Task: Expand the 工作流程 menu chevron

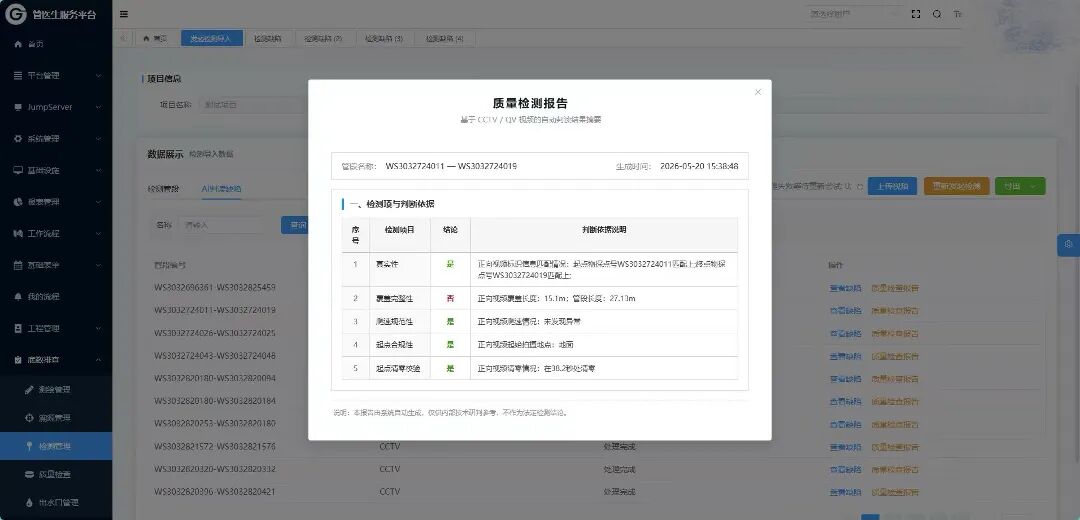Action: (x=98, y=233)
